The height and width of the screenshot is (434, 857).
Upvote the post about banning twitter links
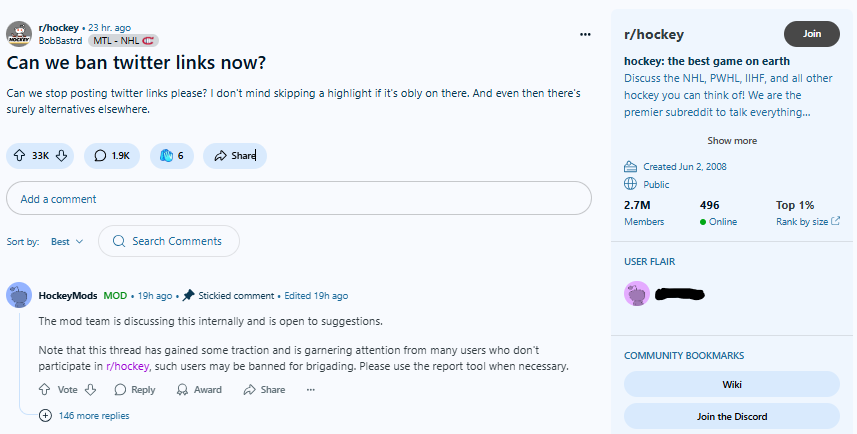pyautogui.click(x=20, y=156)
